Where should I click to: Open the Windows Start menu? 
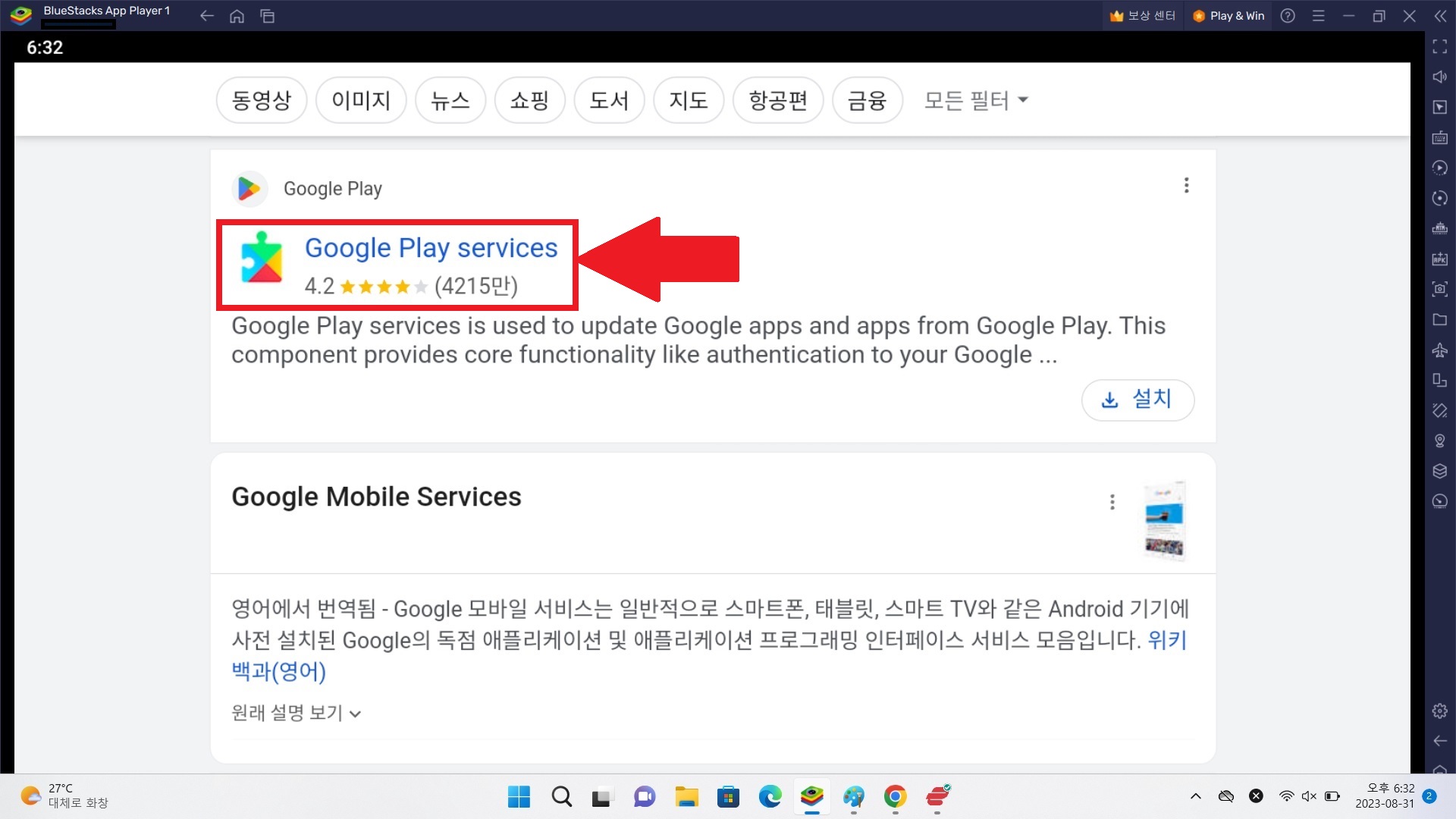coord(519,796)
